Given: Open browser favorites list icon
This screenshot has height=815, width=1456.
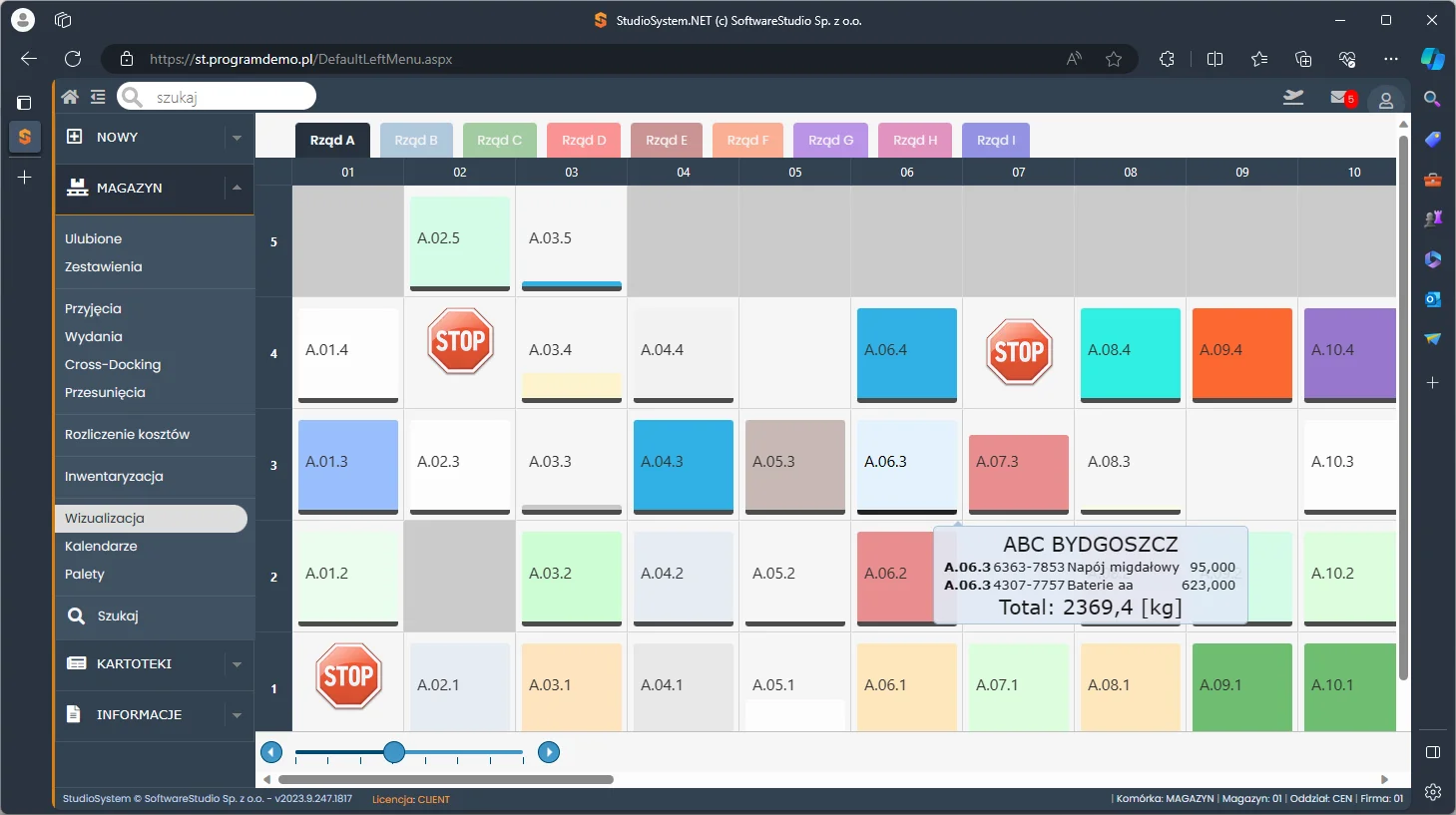Looking at the screenshot, I should [x=1259, y=59].
